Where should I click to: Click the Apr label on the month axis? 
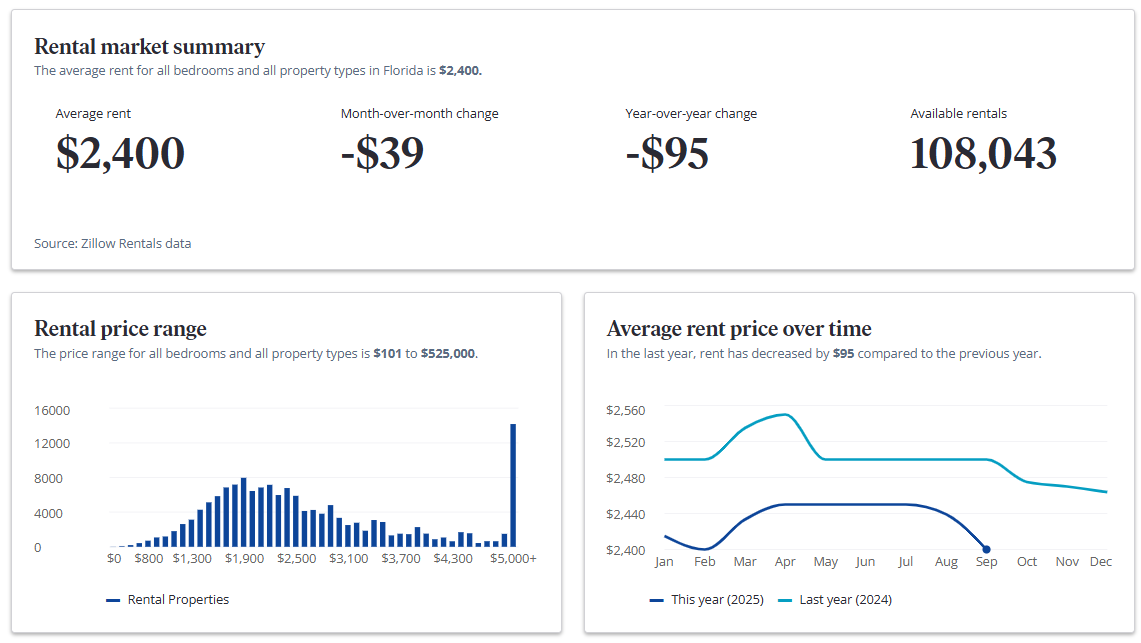(785, 562)
